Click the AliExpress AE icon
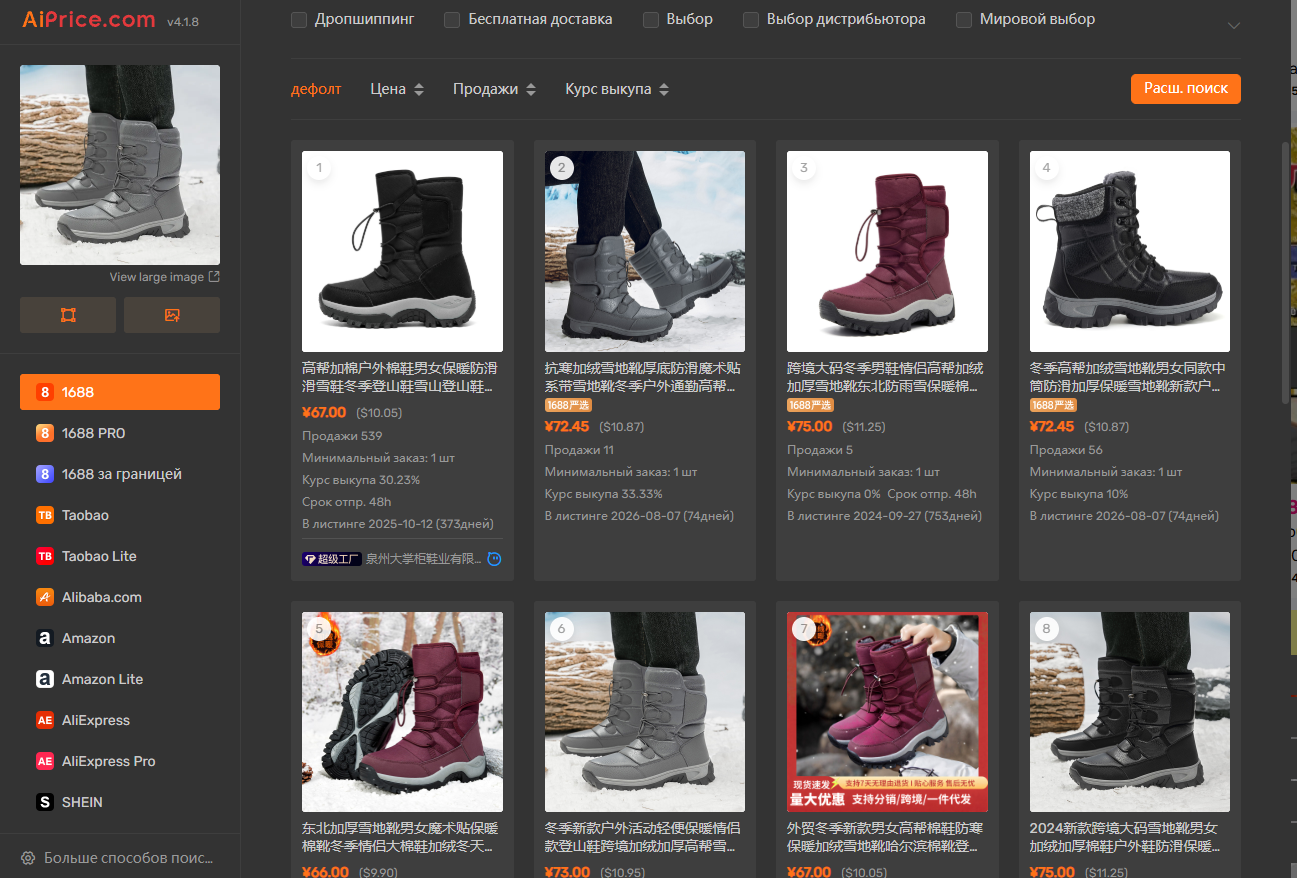Image resolution: width=1297 pixels, height=878 pixels. pyautogui.click(x=45, y=720)
